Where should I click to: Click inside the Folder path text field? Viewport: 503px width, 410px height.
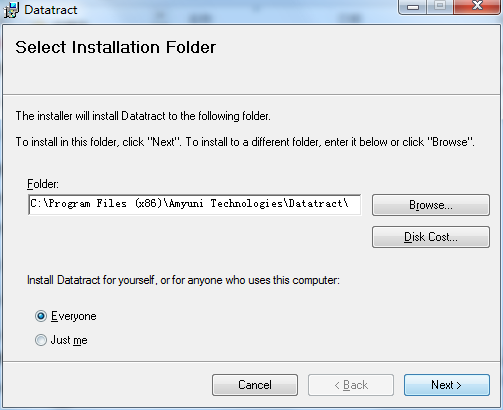point(195,205)
